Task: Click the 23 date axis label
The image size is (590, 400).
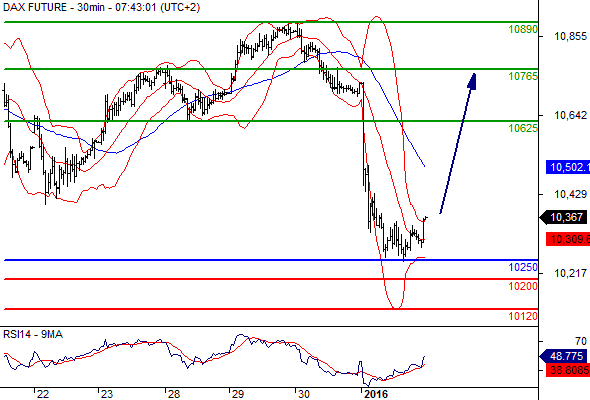Action: (106, 394)
